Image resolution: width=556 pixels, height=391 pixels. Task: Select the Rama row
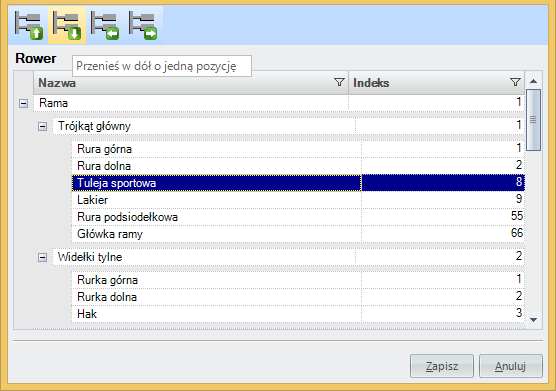(x=279, y=103)
